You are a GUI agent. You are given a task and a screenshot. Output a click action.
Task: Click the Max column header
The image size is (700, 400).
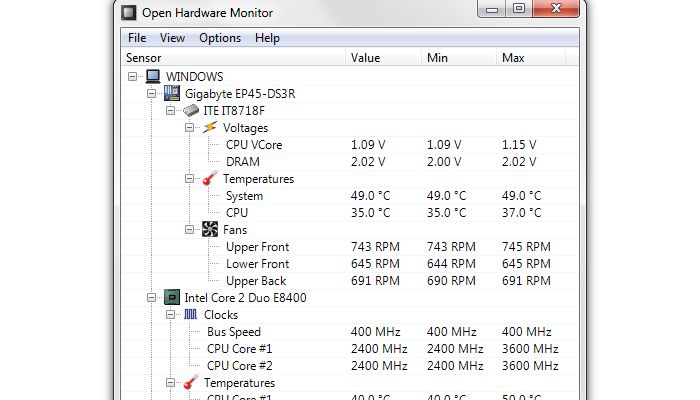click(x=531, y=58)
